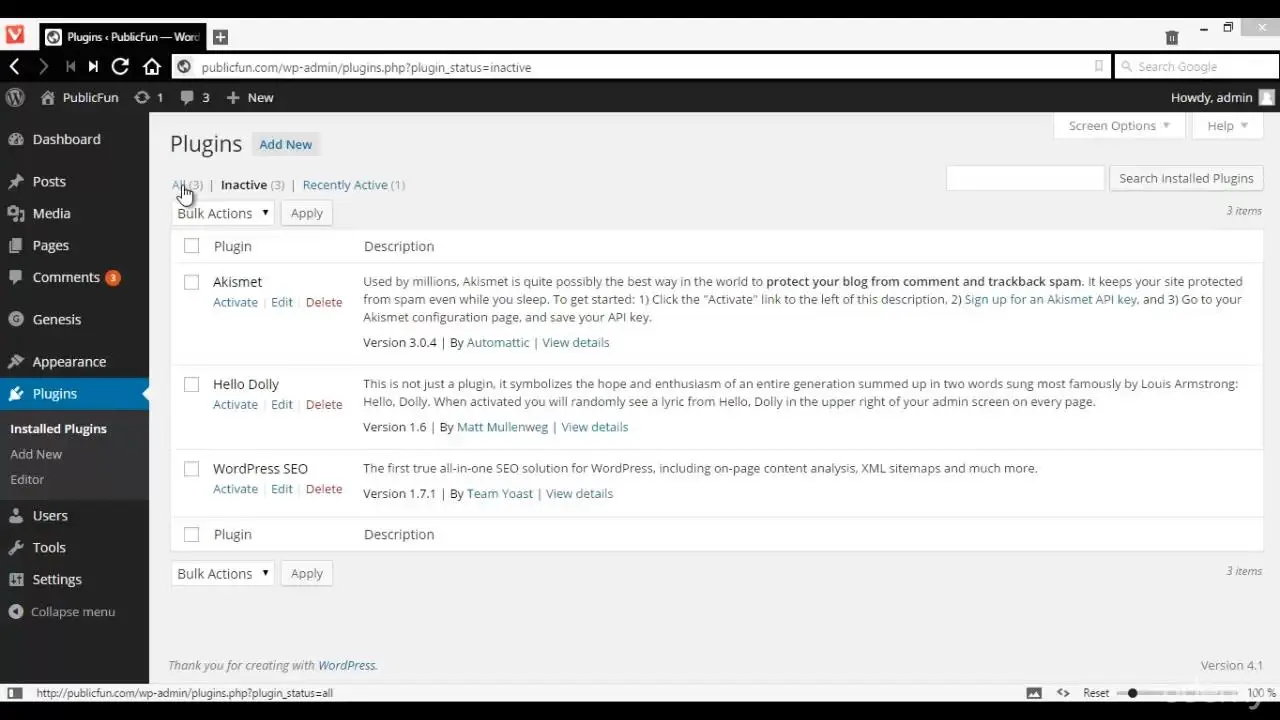Expand the Help panel

pyautogui.click(x=1227, y=125)
